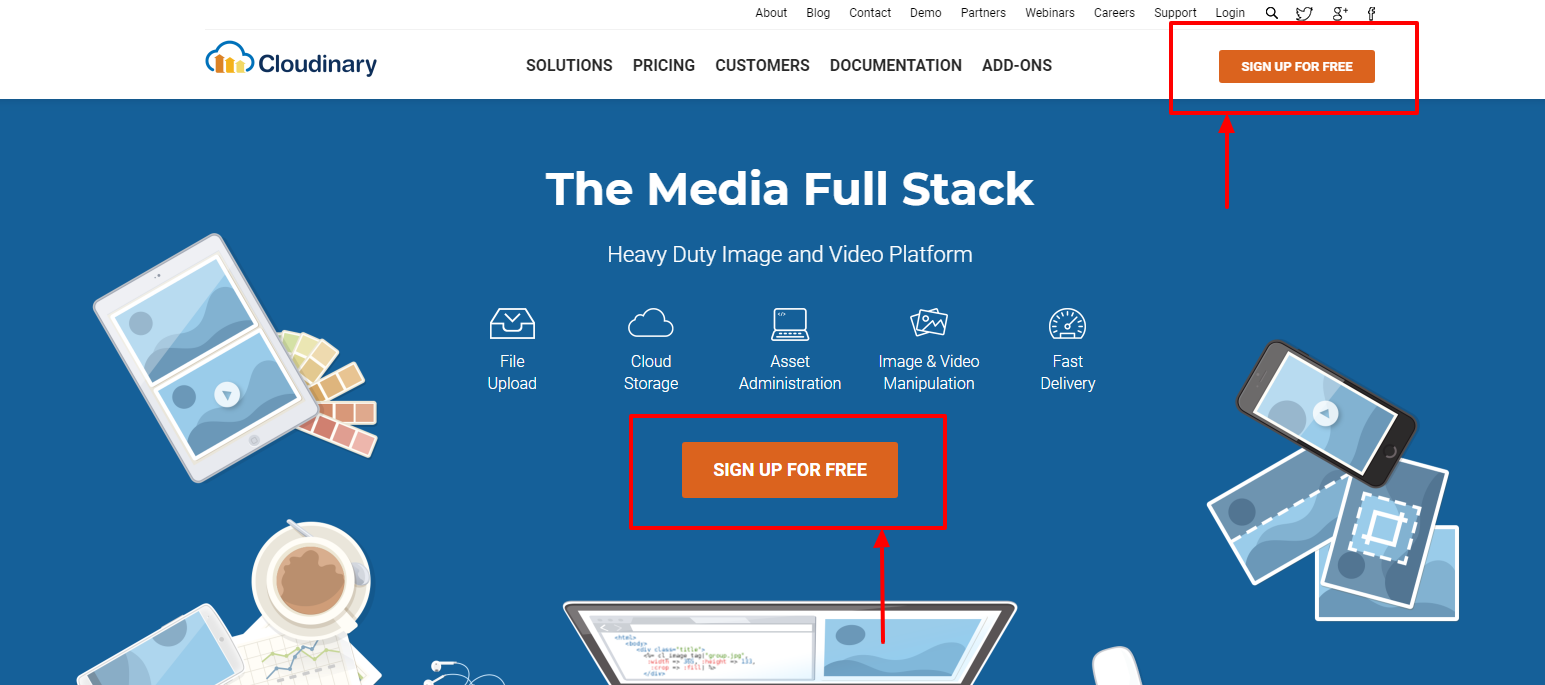
Task: Click the Asset Administration laptop icon
Action: pos(790,324)
